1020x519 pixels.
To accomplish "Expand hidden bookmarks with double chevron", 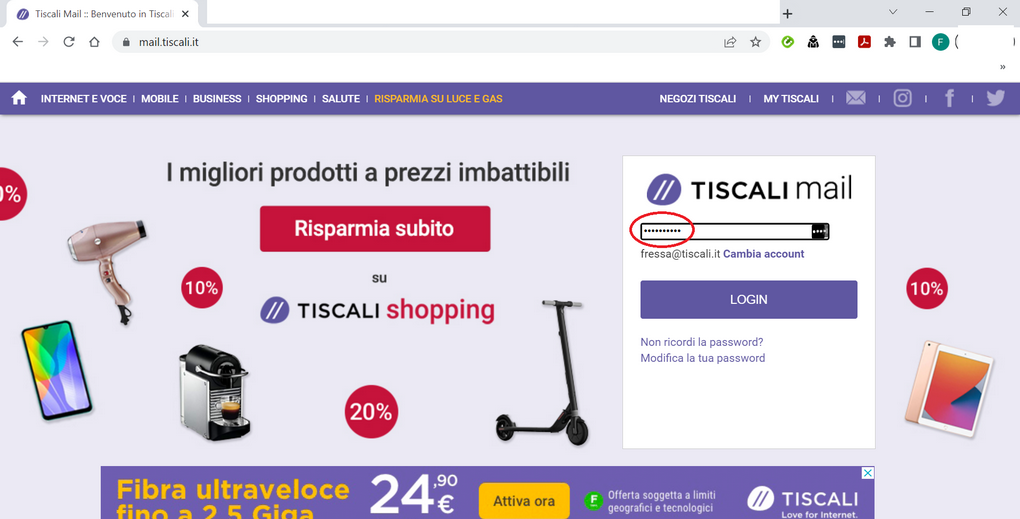I will [x=1002, y=66].
